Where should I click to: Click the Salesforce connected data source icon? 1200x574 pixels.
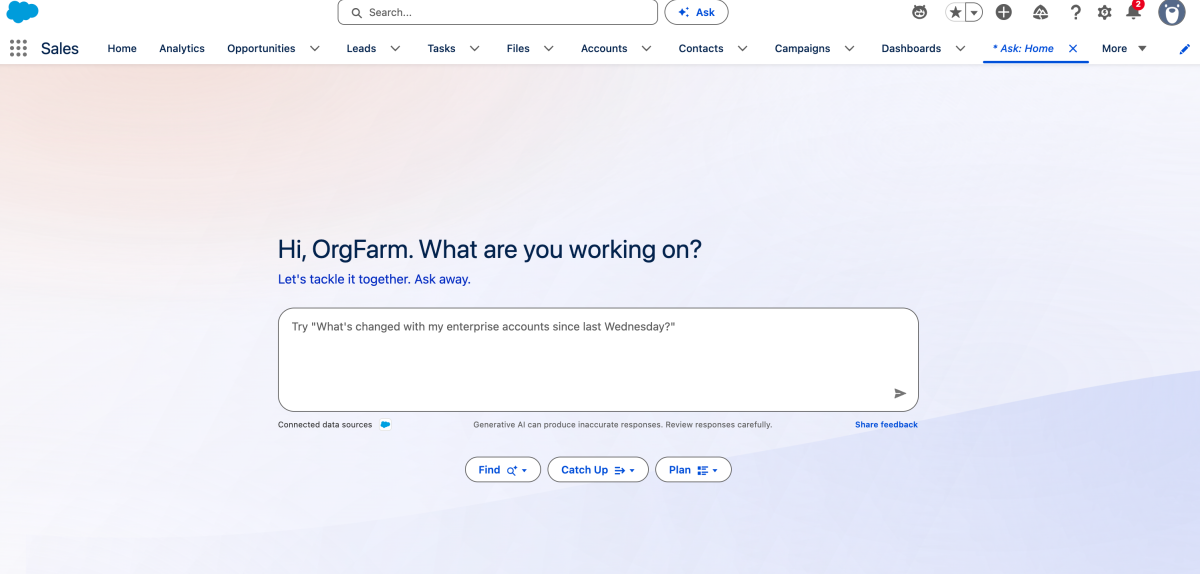point(385,425)
